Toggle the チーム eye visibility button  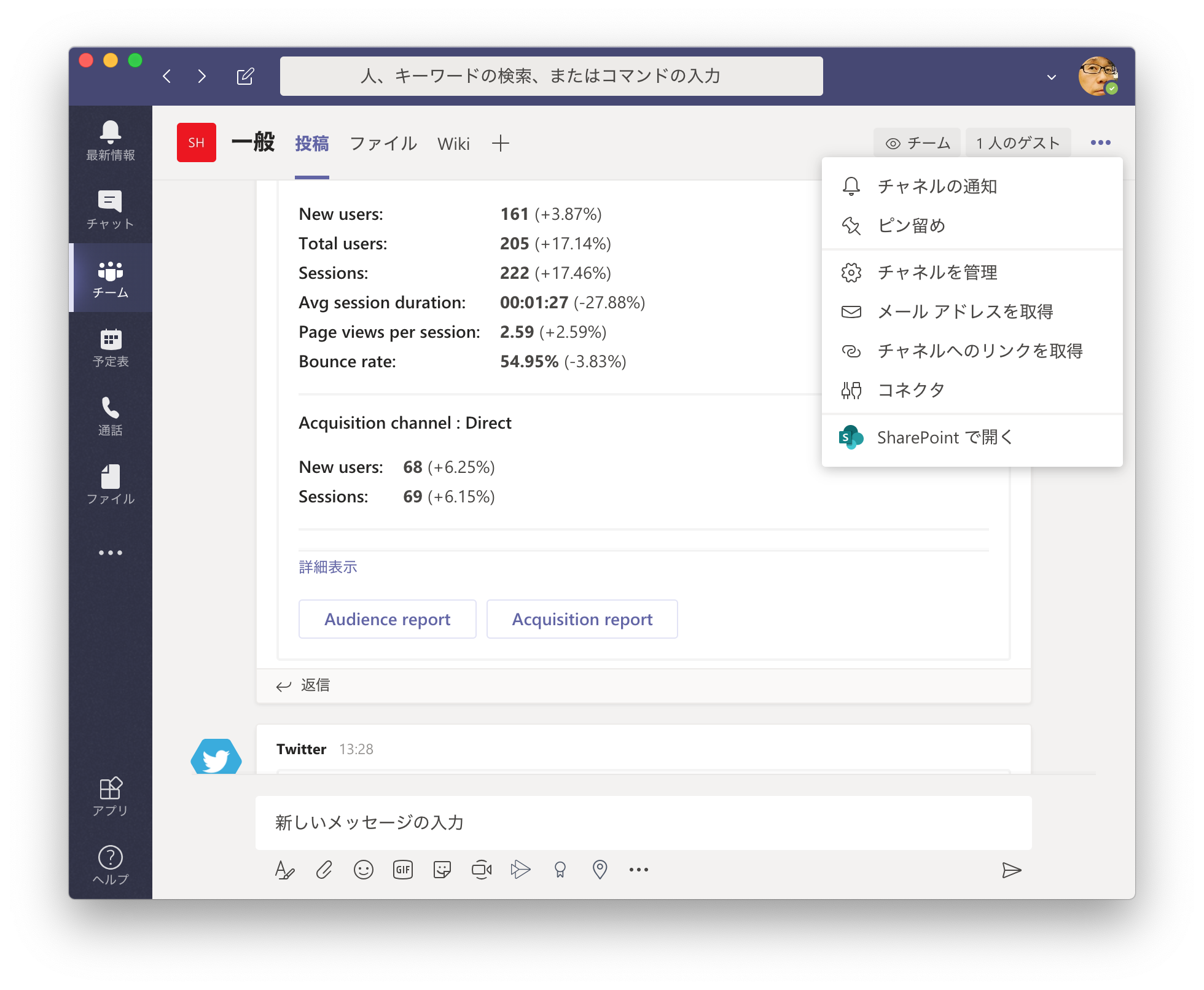point(918,143)
